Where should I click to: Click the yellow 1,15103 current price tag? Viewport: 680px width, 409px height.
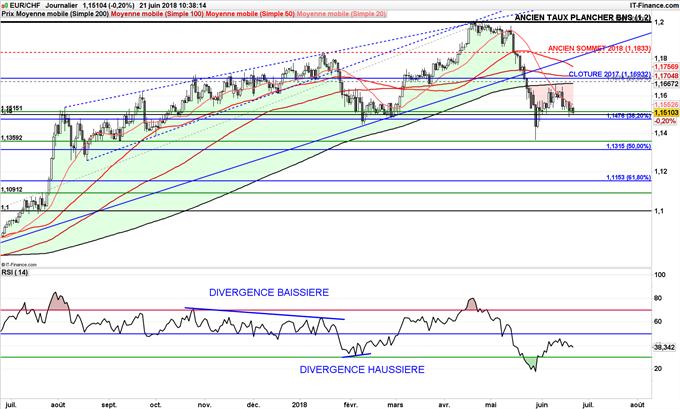[666, 113]
